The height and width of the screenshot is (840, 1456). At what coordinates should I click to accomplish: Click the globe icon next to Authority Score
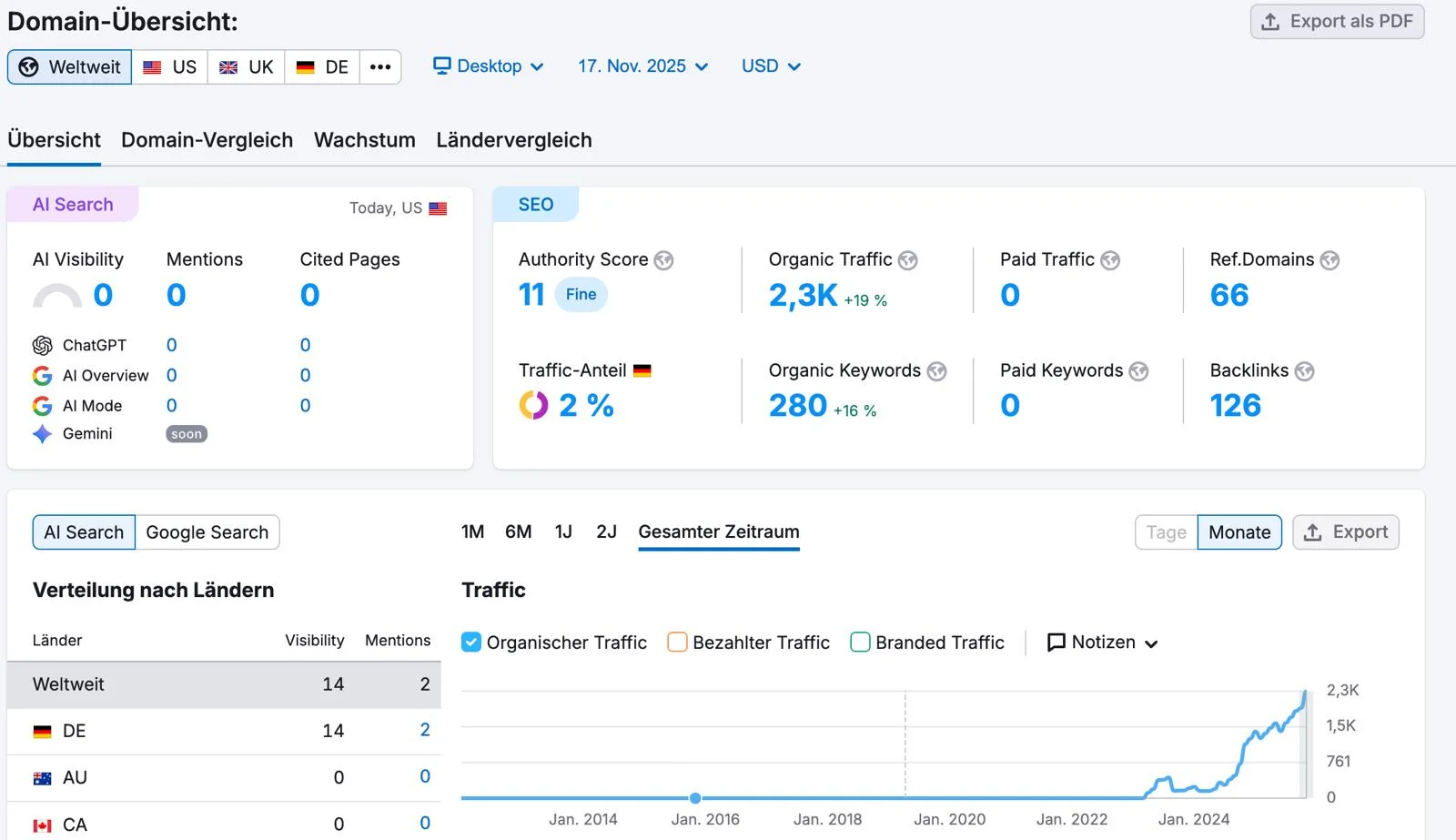664,261
